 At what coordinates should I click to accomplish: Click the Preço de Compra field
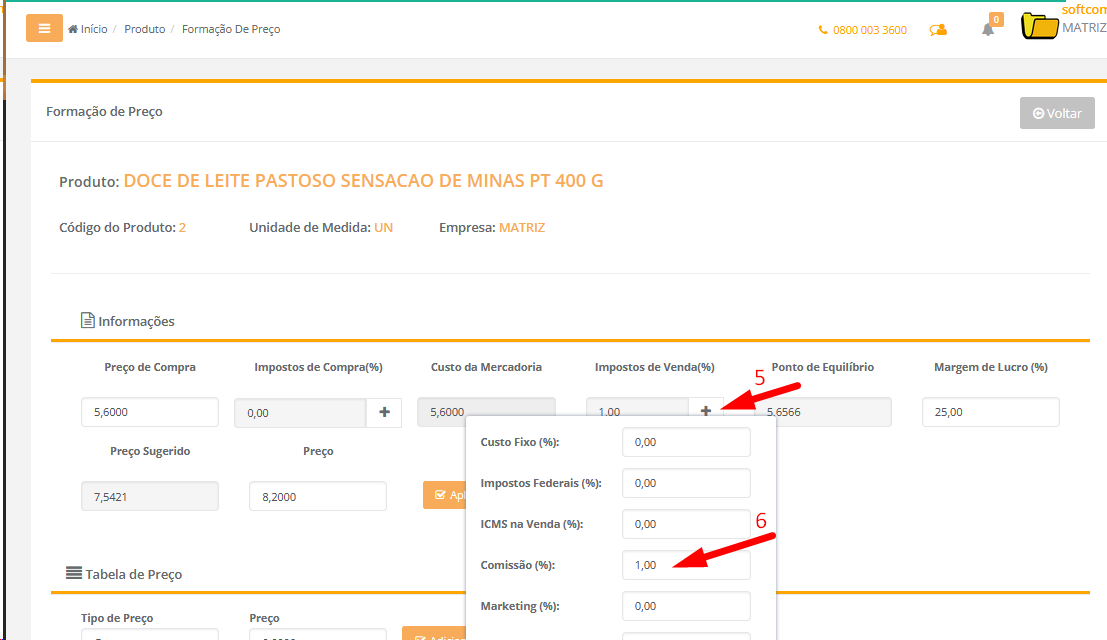pyautogui.click(x=149, y=412)
